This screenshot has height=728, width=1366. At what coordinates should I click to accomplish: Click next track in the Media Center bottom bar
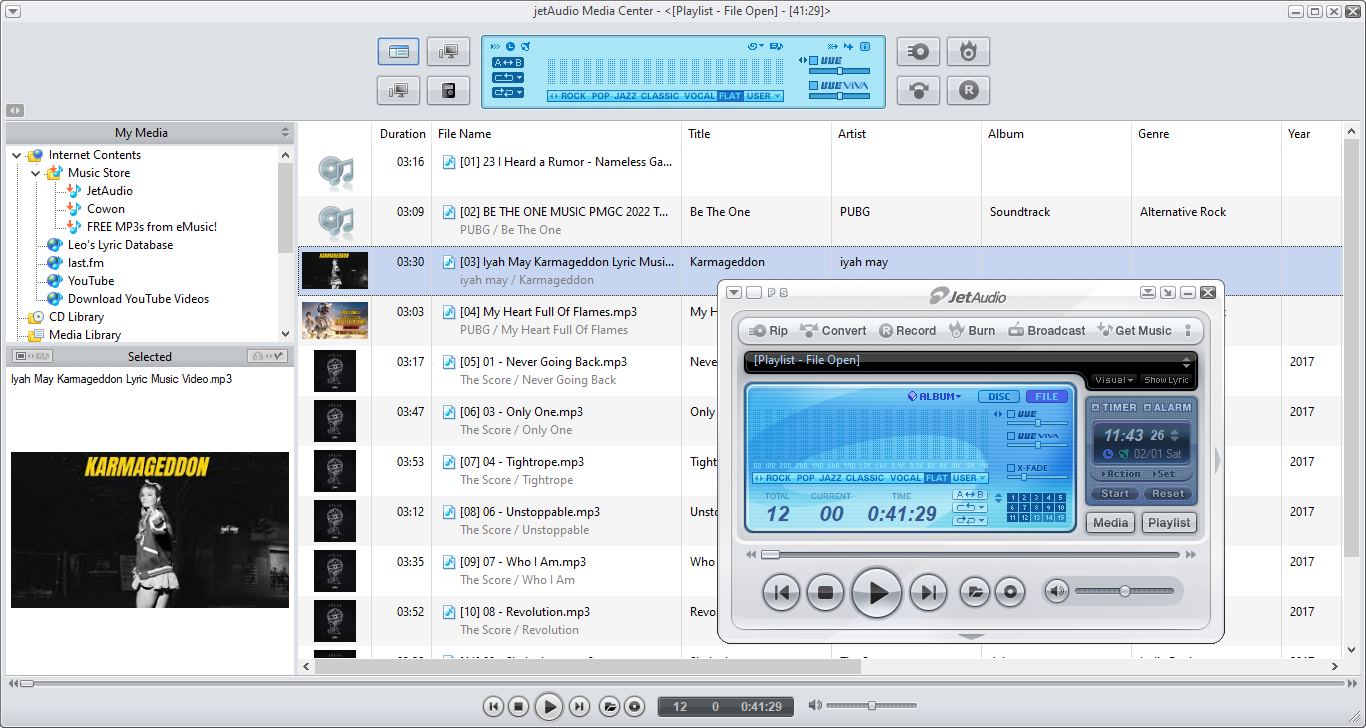(579, 707)
